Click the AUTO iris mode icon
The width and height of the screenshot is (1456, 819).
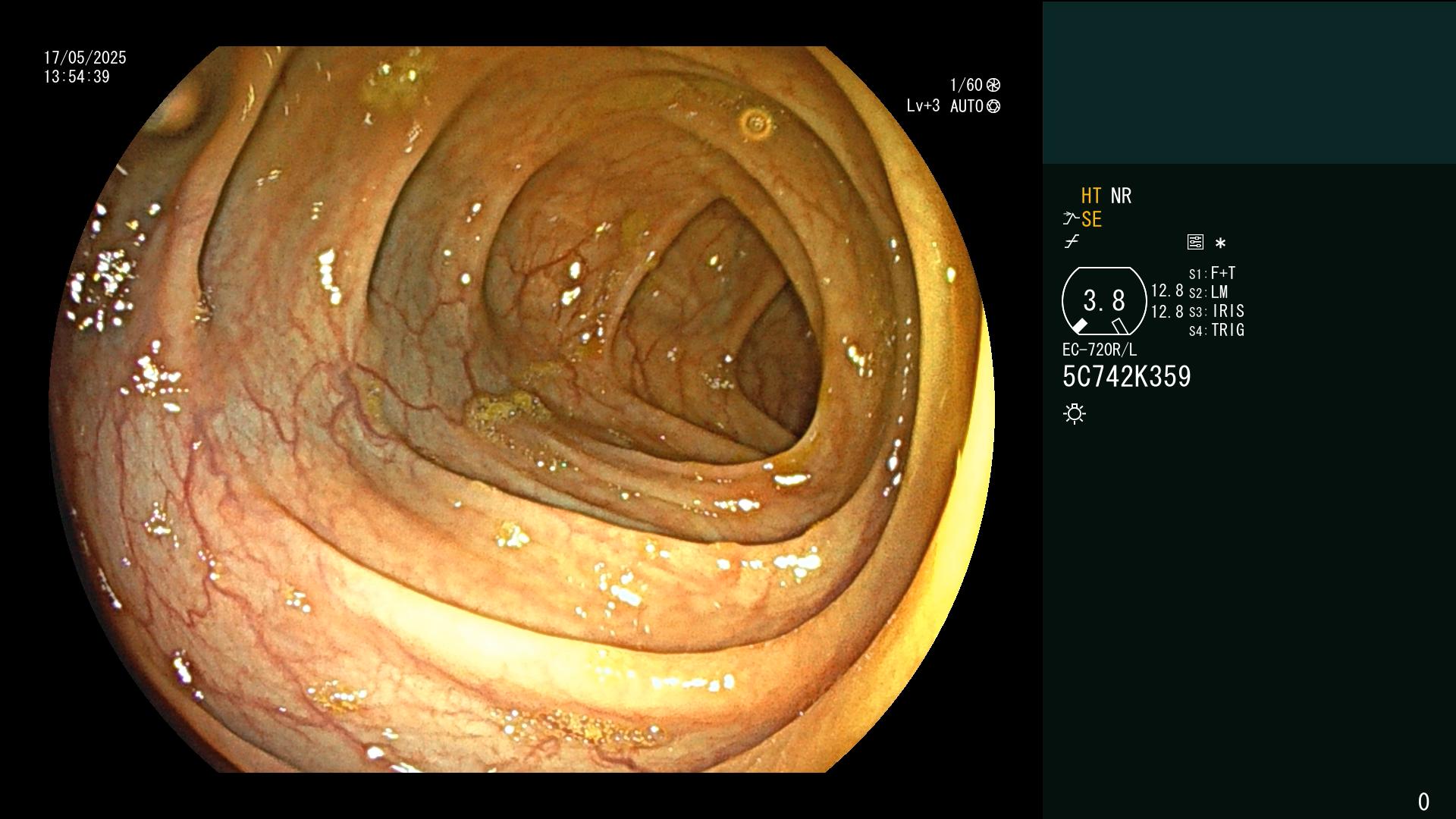click(994, 106)
